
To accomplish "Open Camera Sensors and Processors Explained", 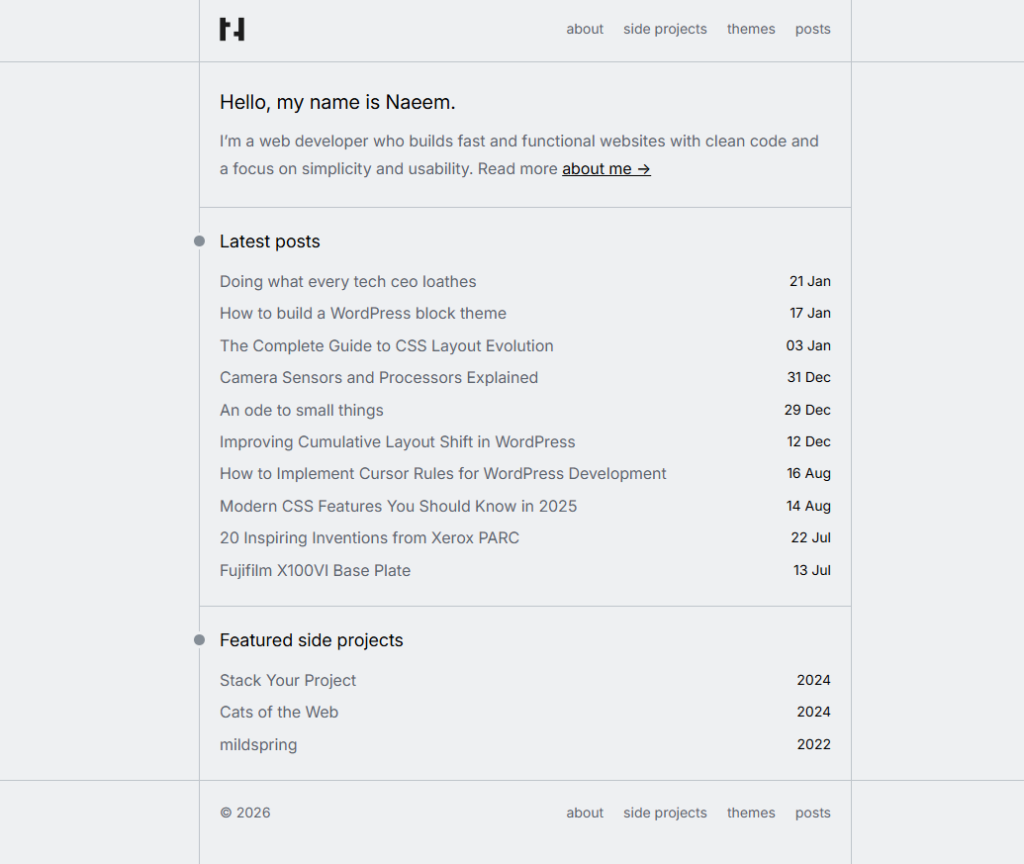I will (379, 377).
